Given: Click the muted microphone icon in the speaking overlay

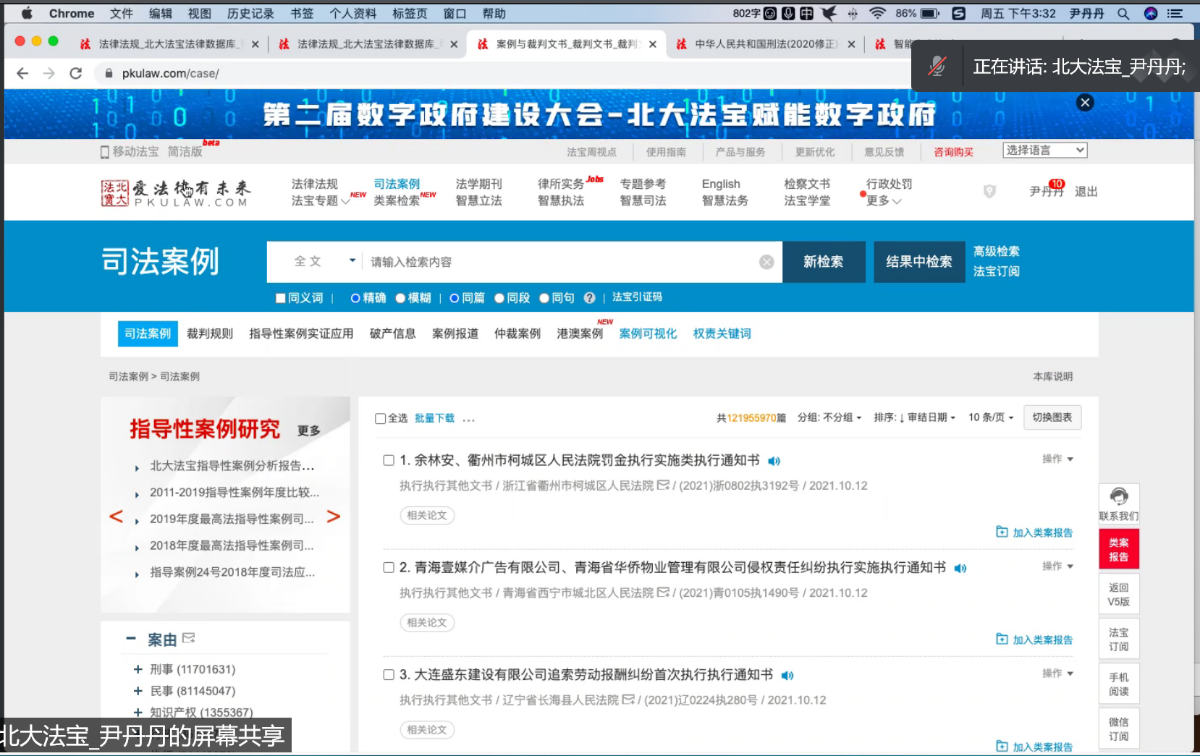Looking at the screenshot, I should point(937,66).
